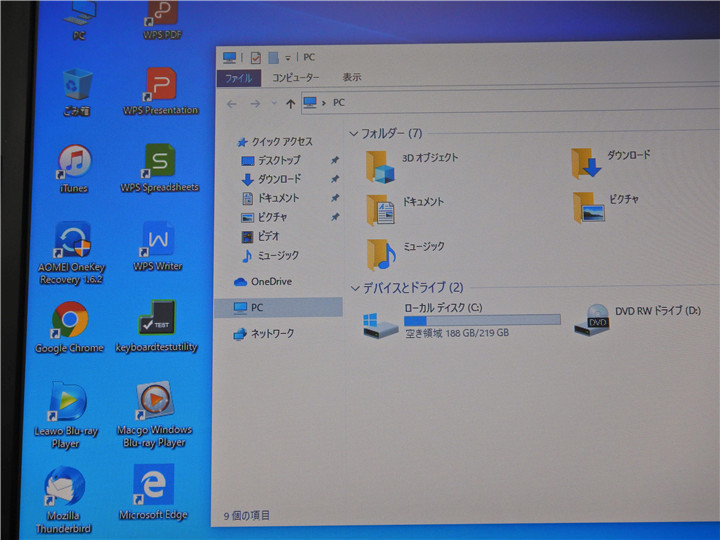Select the Mozilla Thunderbird desktop icon
Image resolution: width=720 pixels, height=540 pixels.
(63, 500)
